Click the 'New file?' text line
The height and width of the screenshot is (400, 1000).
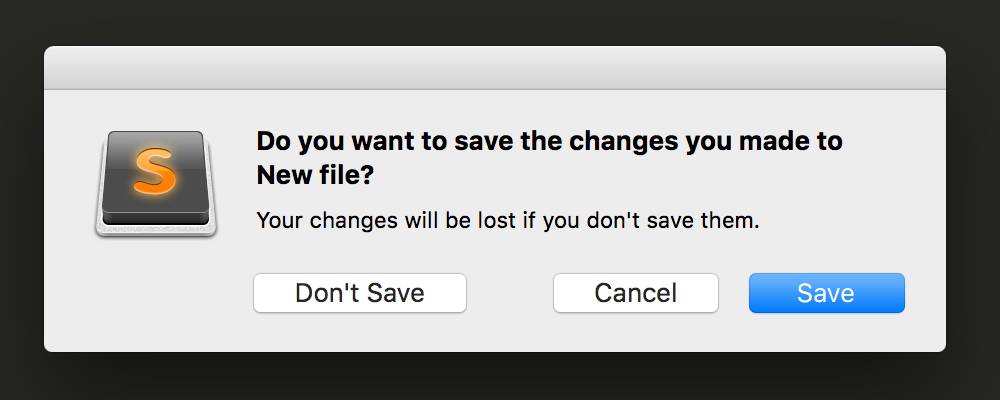[315, 175]
